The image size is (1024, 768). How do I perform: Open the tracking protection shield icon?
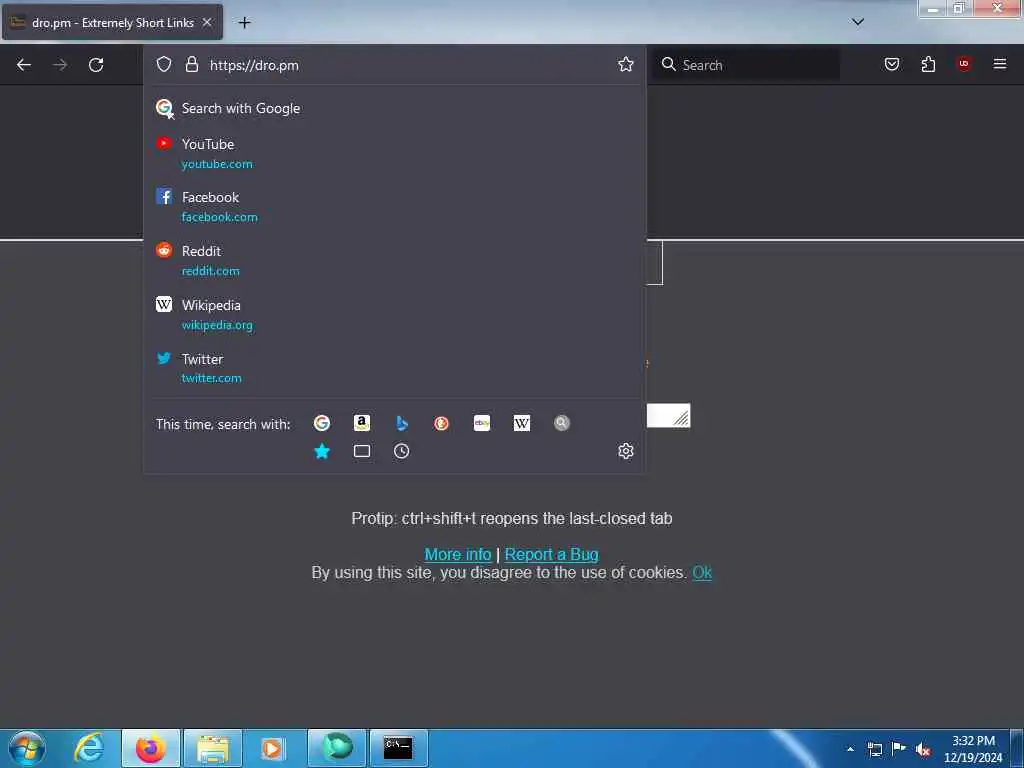(164, 64)
